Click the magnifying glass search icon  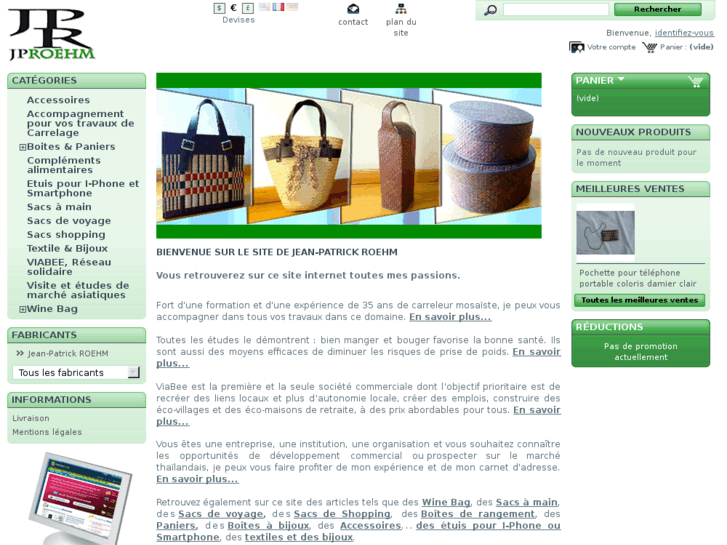click(490, 10)
